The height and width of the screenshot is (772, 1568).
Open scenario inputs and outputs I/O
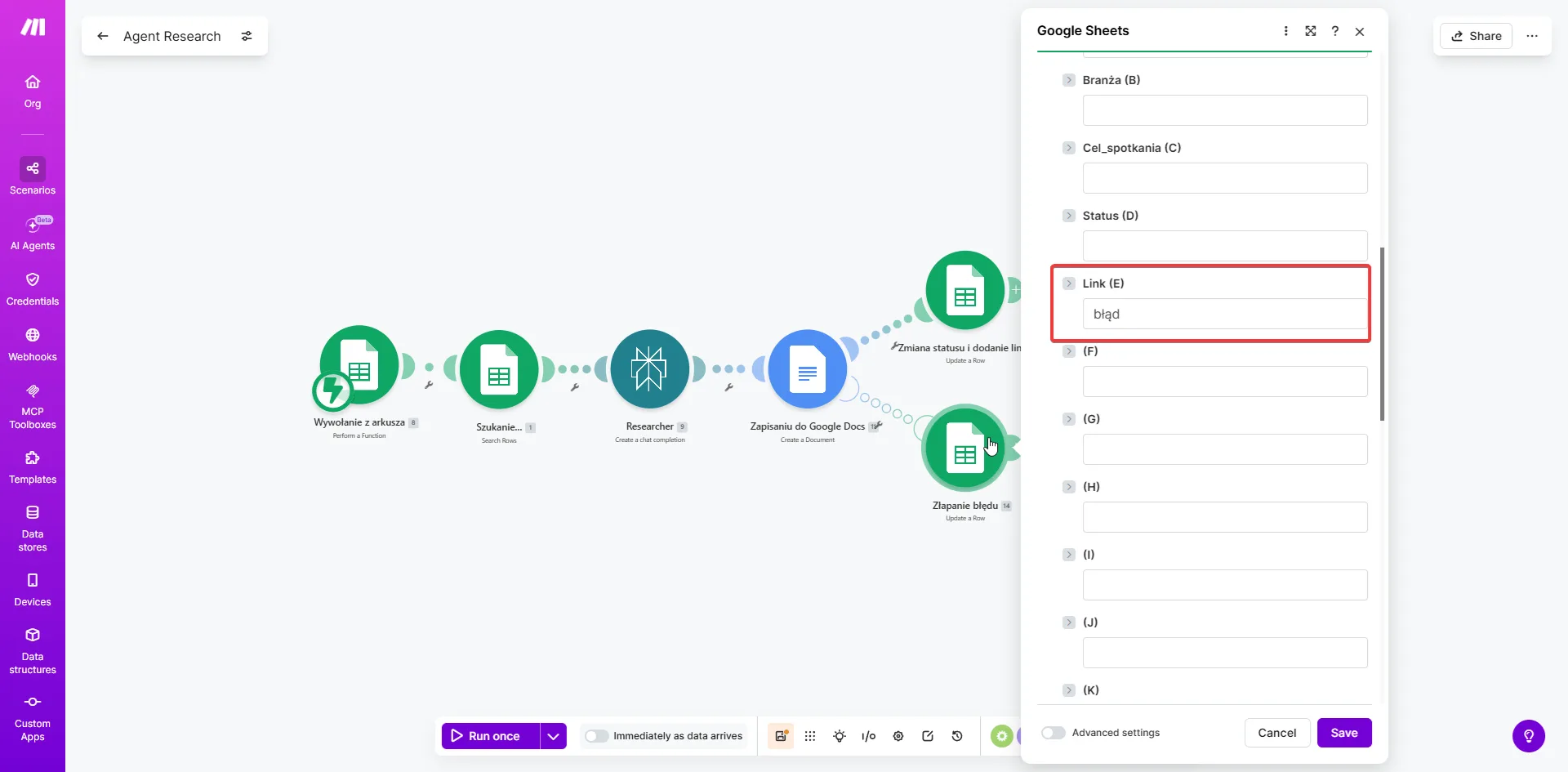[869, 736]
